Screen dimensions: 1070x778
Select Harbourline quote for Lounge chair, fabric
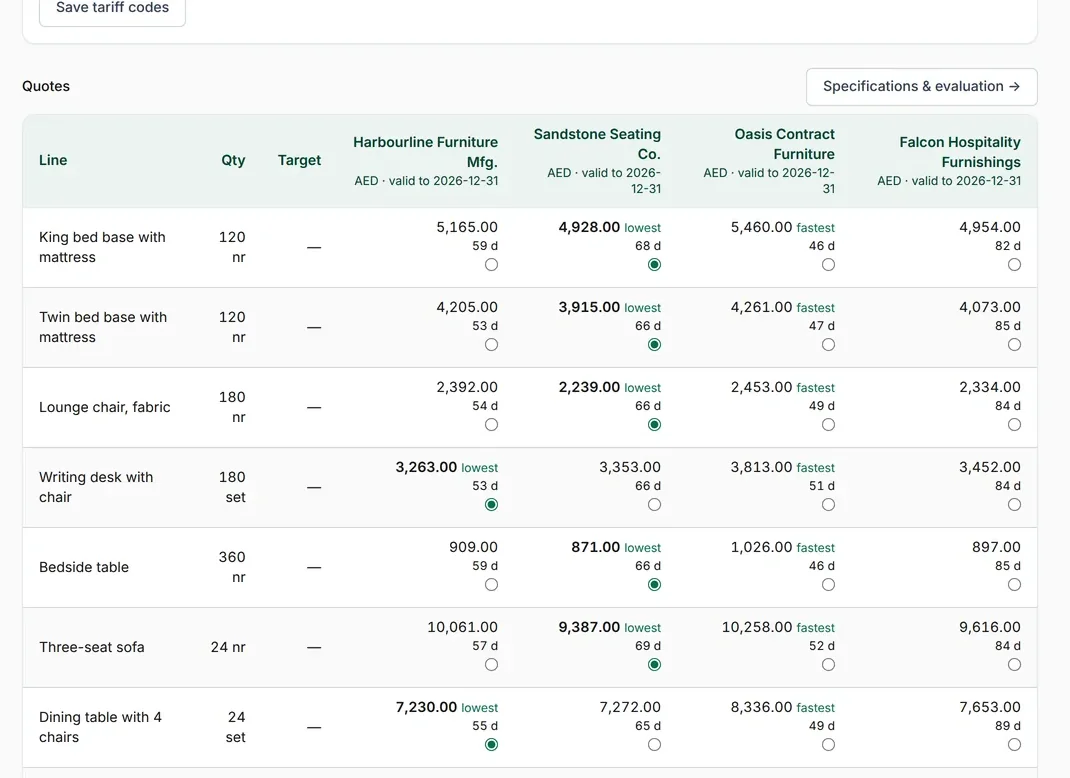[491, 424]
